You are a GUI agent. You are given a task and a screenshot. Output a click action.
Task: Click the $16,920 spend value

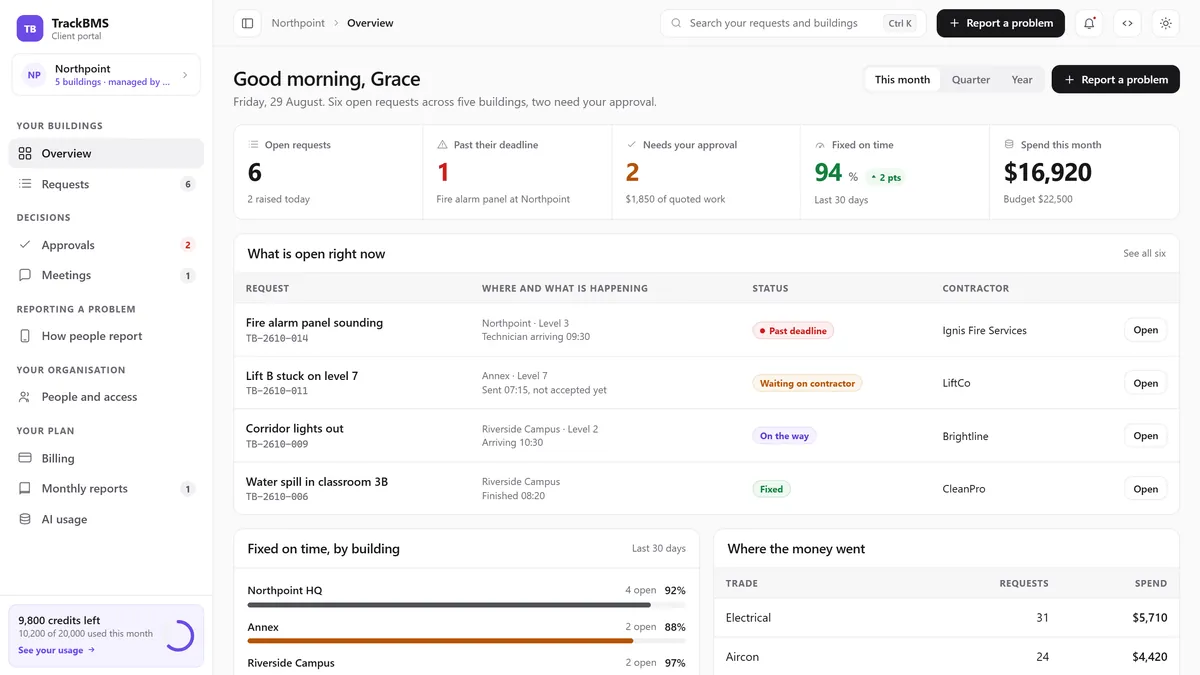pyautogui.click(x=1047, y=172)
